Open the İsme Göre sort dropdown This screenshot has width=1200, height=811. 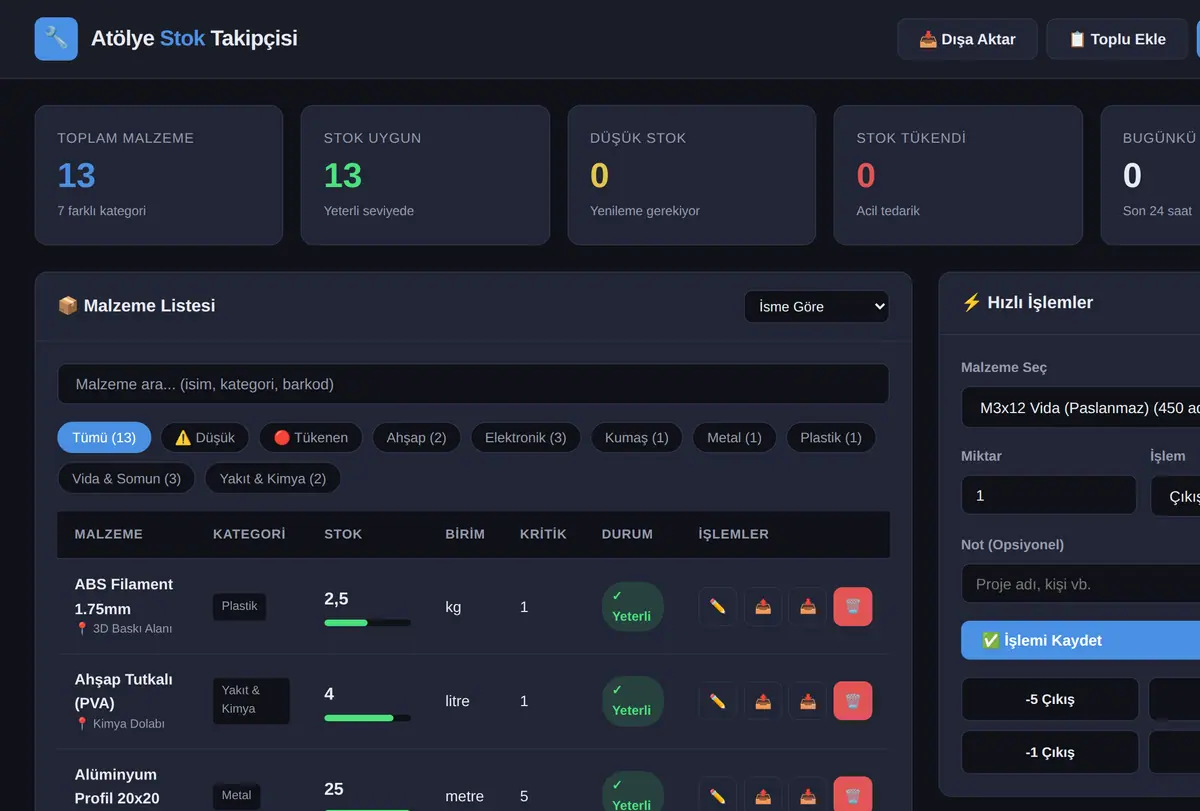coord(817,306)
